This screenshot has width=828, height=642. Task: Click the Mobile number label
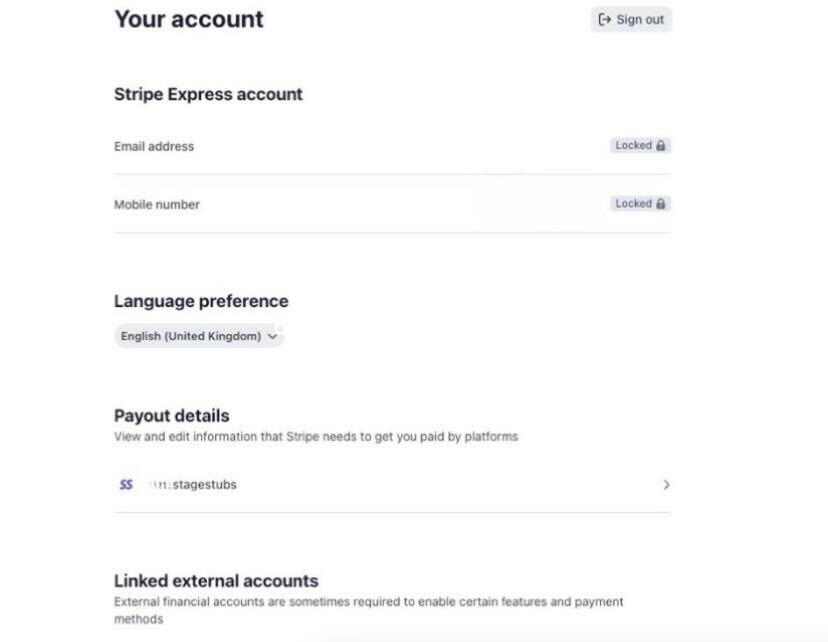tap(157, 205)
